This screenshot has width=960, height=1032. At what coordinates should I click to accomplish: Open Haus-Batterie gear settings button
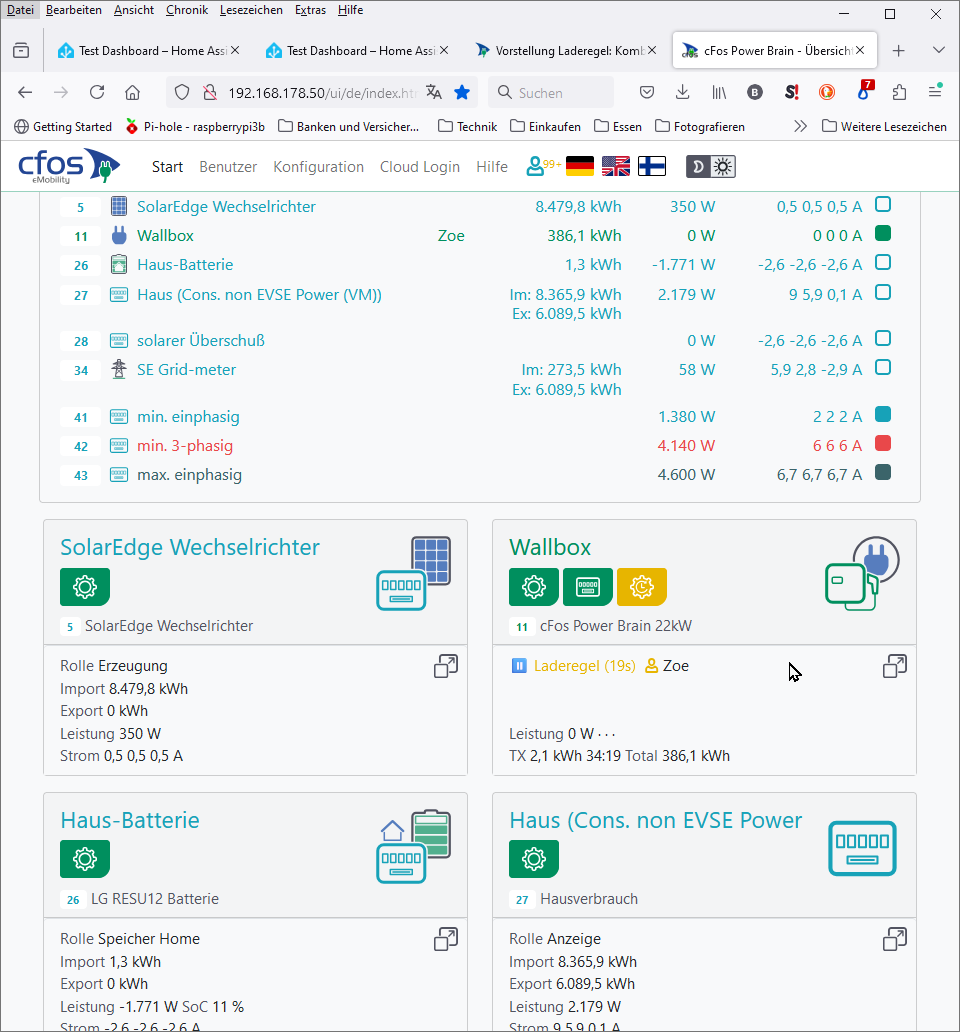point(85,859)
